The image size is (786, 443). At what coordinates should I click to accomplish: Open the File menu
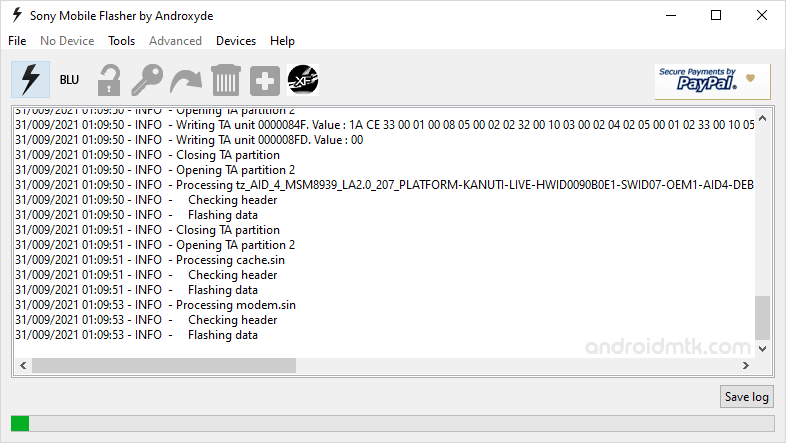click(17, 41)
